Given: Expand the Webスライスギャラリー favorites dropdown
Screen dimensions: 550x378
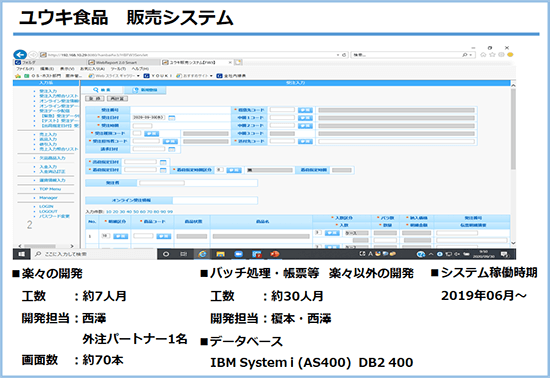Looking at the screenshot, I should tap(138, 76).
